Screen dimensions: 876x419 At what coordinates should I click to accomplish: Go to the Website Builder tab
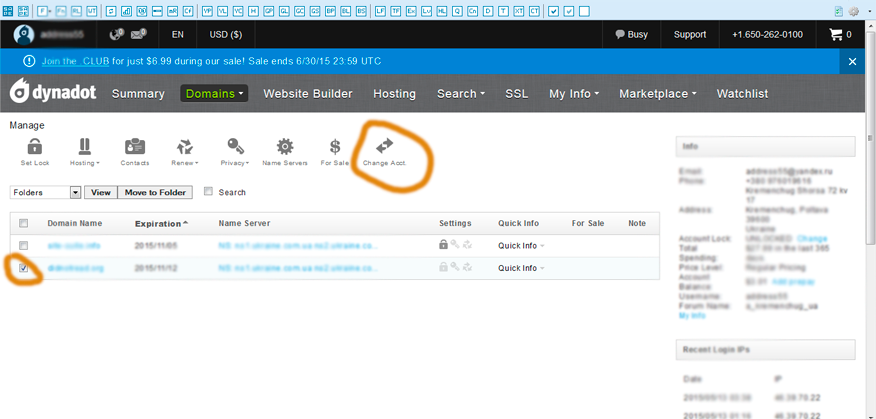pos(307,94)
